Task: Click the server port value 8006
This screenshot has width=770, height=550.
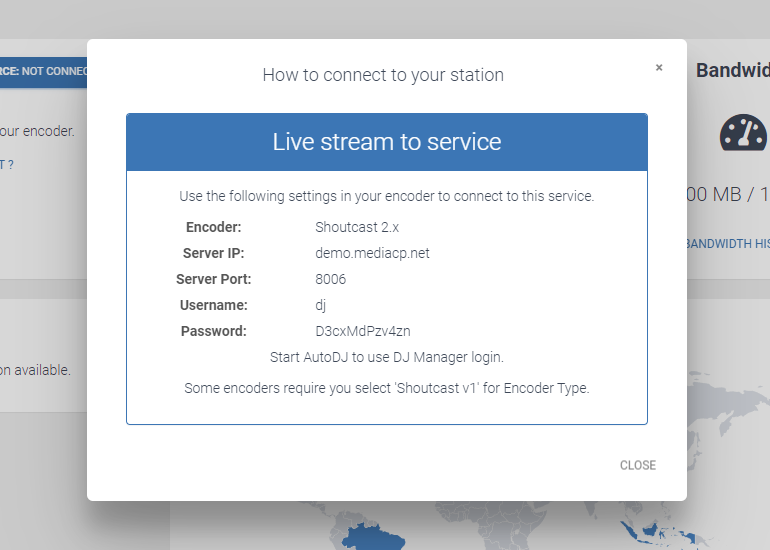Action: pyautogui.click(x=330, y=279)
